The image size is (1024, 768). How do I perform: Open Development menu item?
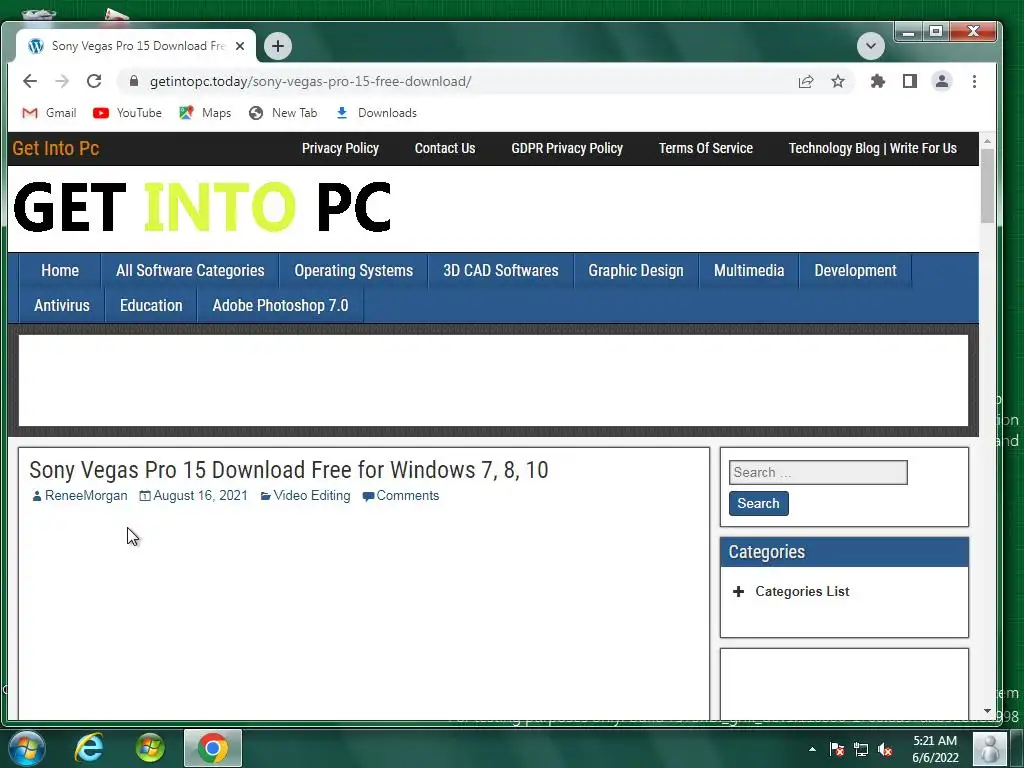point(856,270)
